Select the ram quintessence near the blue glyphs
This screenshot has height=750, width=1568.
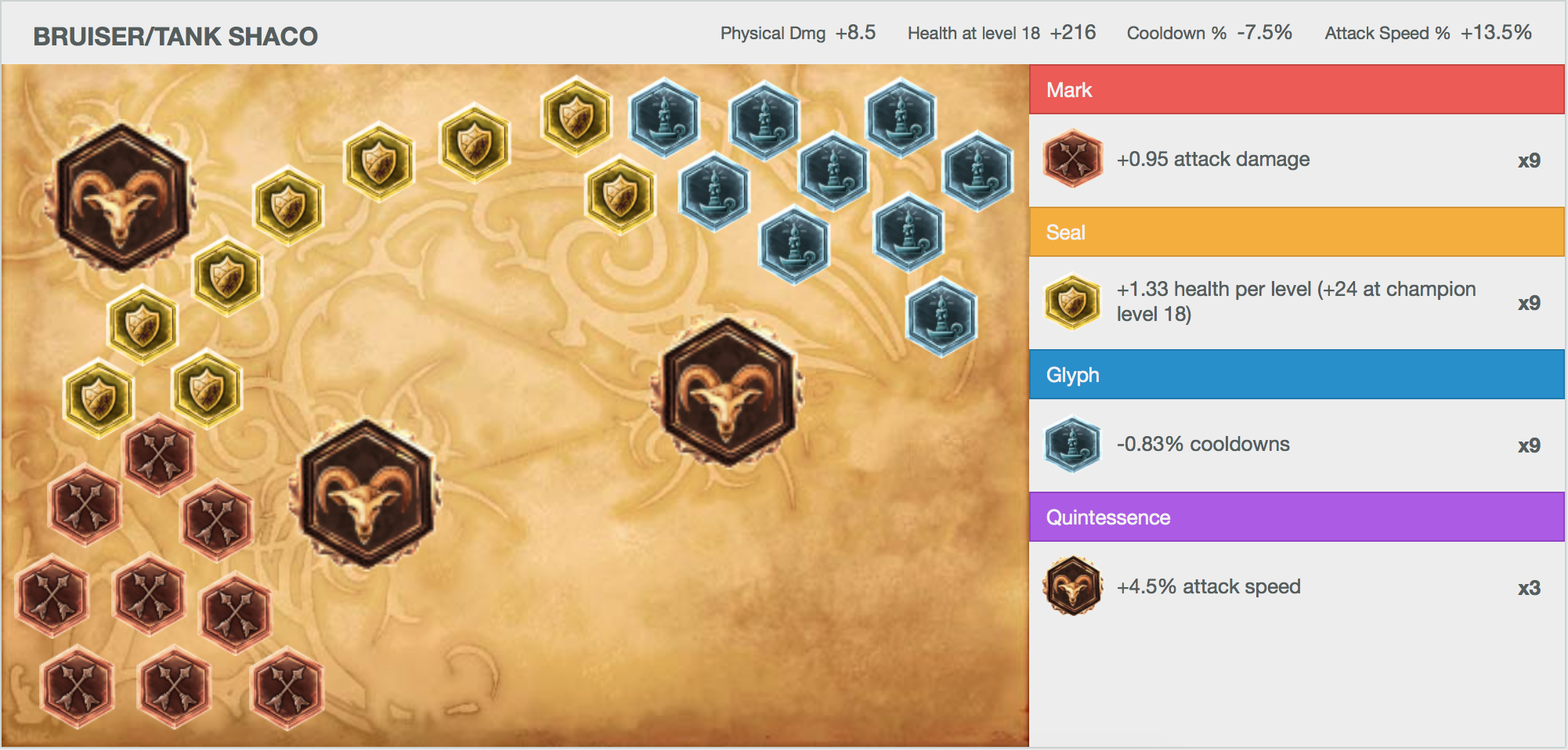tap(728, 392)
